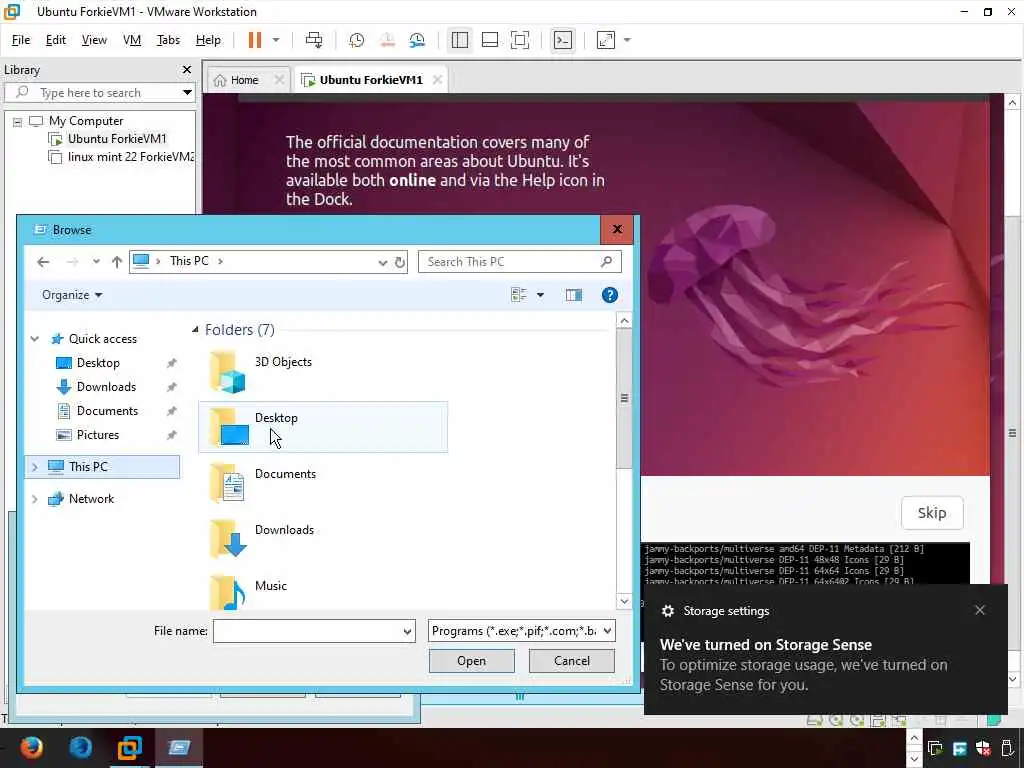This screenshot has width=1024, height=768.
Task: Open the power options arrow beside the pause icon
Action: 276,40
